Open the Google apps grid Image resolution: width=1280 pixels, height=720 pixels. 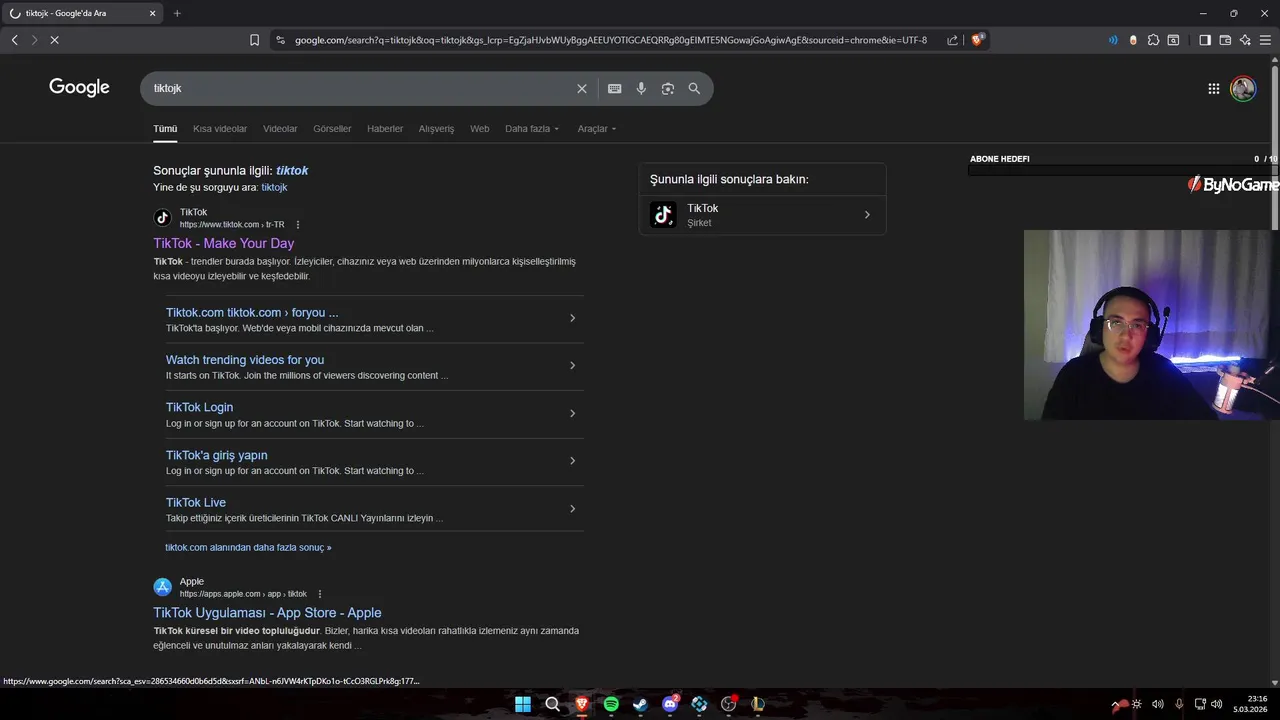[x=1214, y=89]
